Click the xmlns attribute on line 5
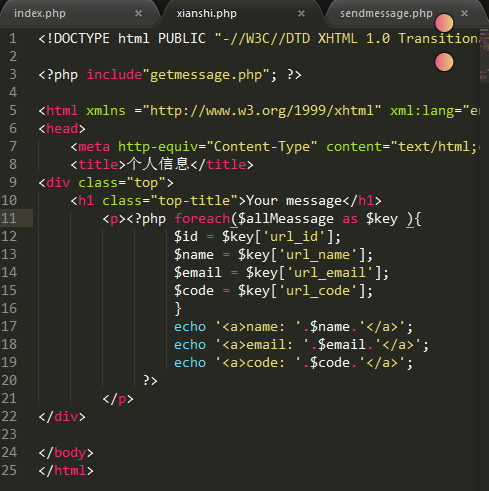Image resolution: width=489 pixels, height=491 pixels. coord(106,111)
